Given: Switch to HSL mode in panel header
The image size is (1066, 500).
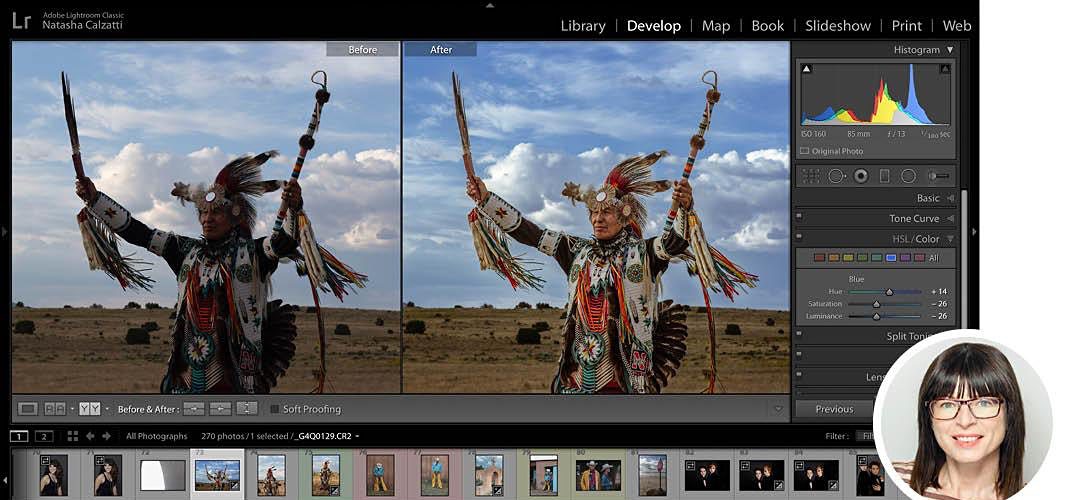Looking at the screenshot, I should (901, 239).
